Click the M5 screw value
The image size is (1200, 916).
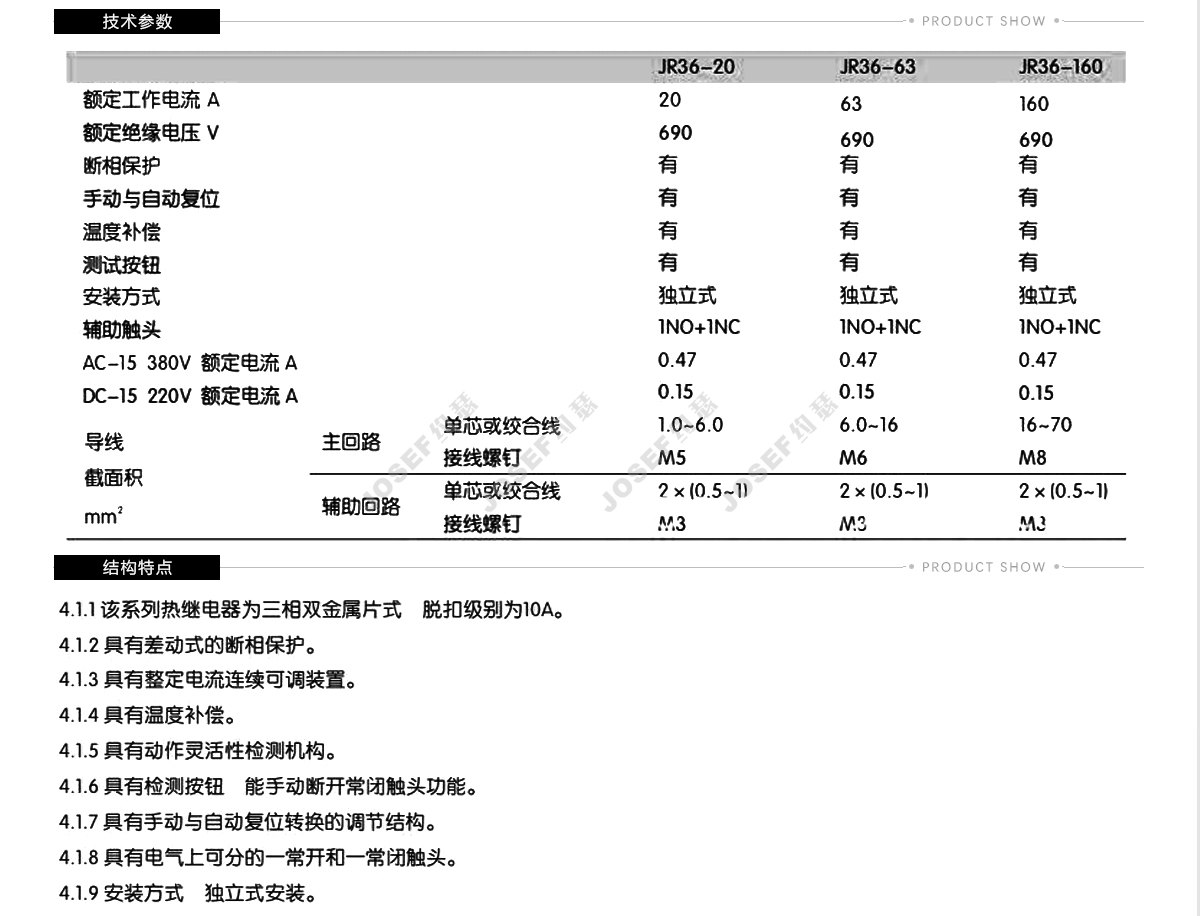672,458
